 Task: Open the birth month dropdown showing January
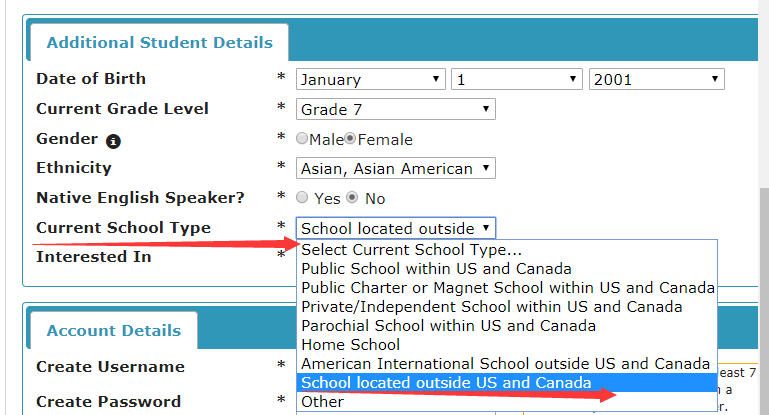(x=371, y=79)
